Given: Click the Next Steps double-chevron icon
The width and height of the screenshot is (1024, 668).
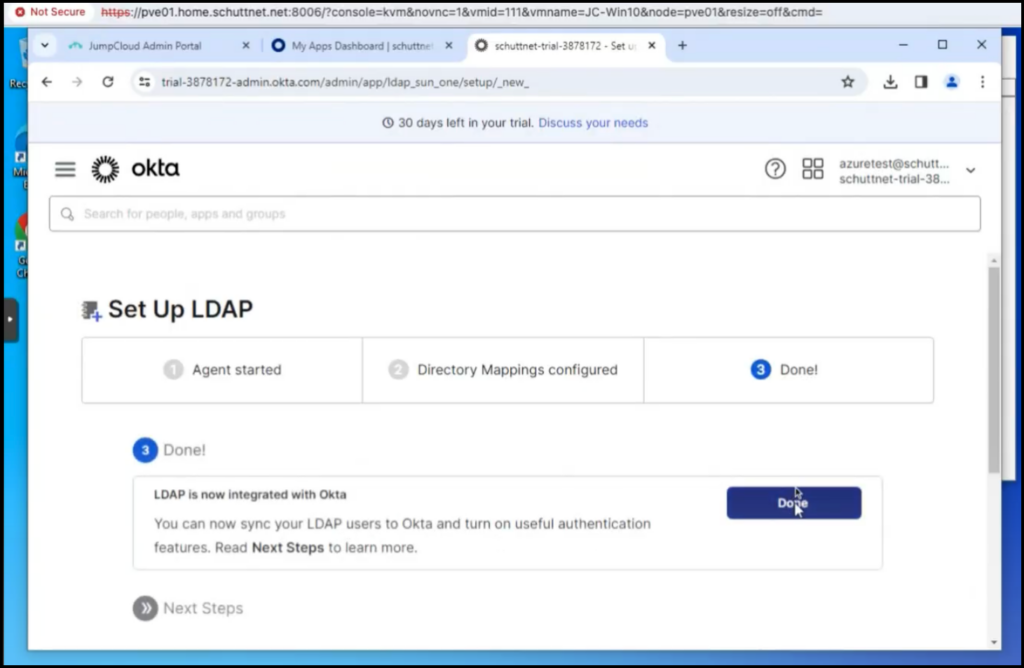Looking at the screenshot, I should pos(145,608).
